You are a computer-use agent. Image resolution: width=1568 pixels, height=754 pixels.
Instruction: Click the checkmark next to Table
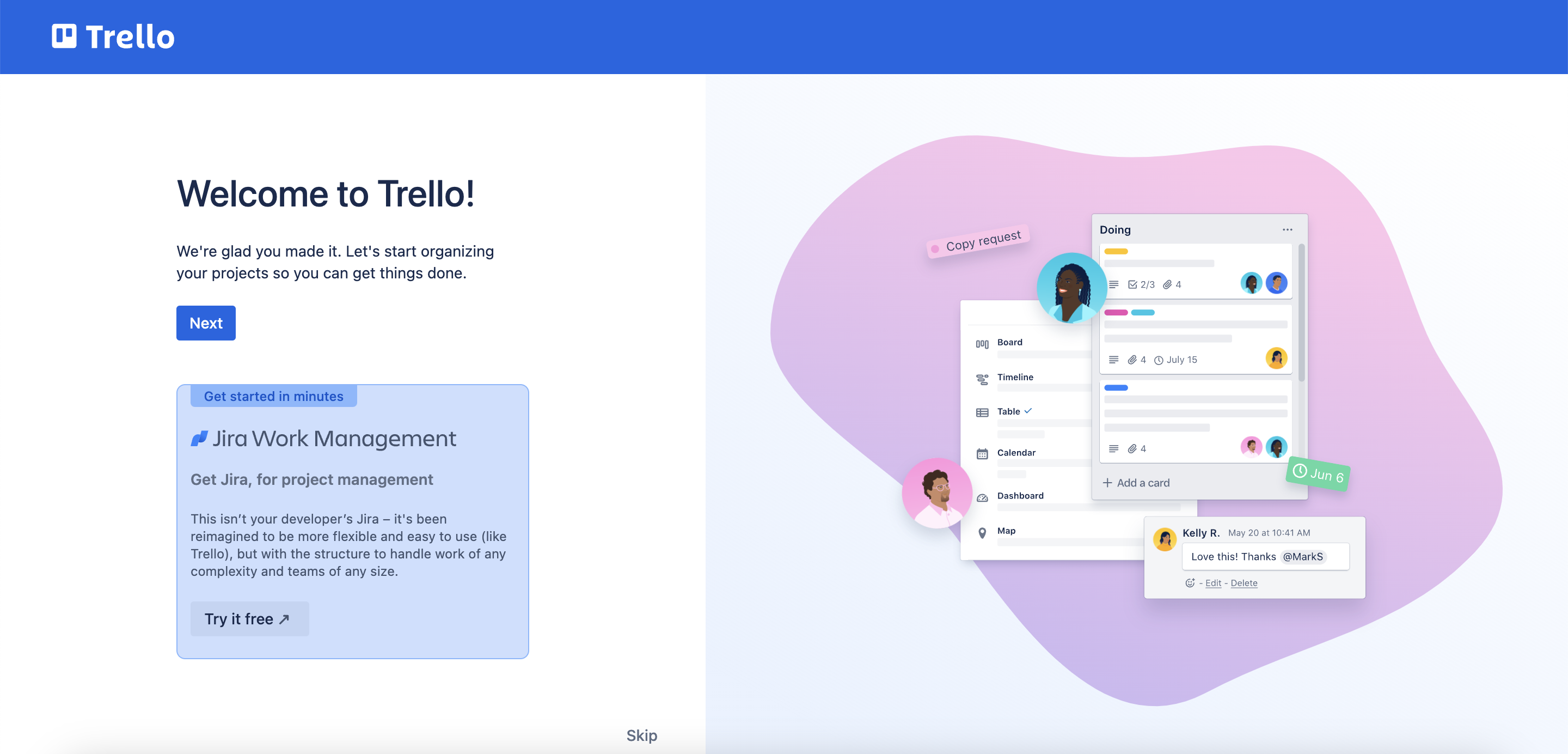1027,410
